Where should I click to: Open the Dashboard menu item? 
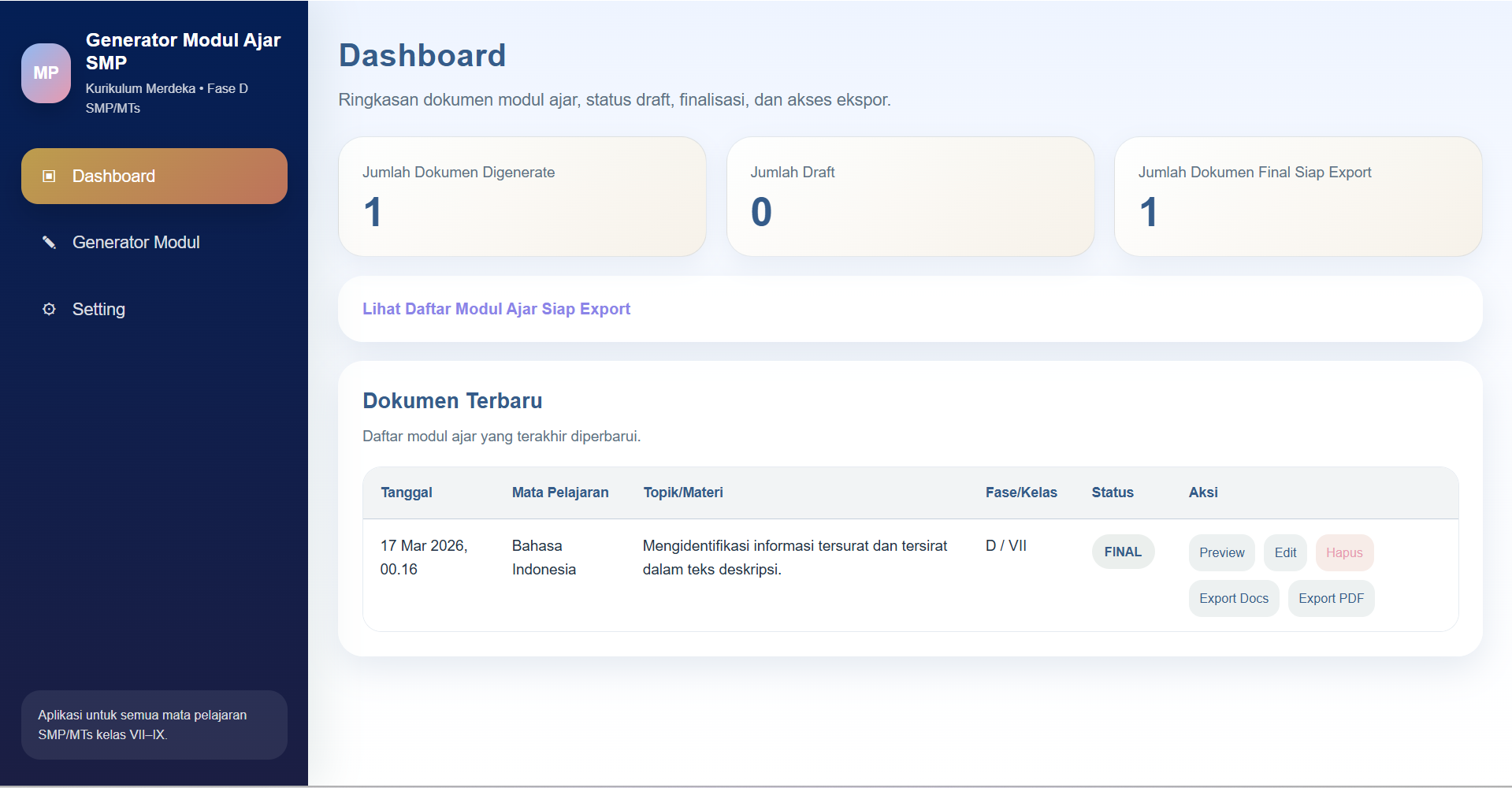(x=154, y=176)
